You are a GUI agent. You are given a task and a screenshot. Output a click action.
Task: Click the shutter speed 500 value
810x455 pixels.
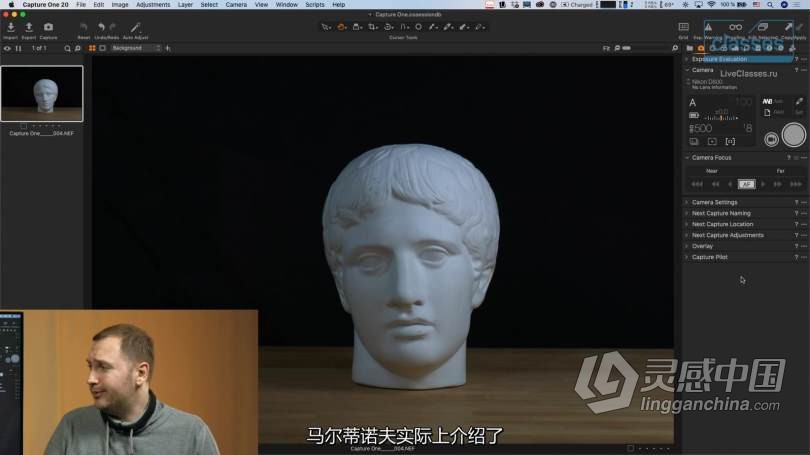(x=701, y=128)
